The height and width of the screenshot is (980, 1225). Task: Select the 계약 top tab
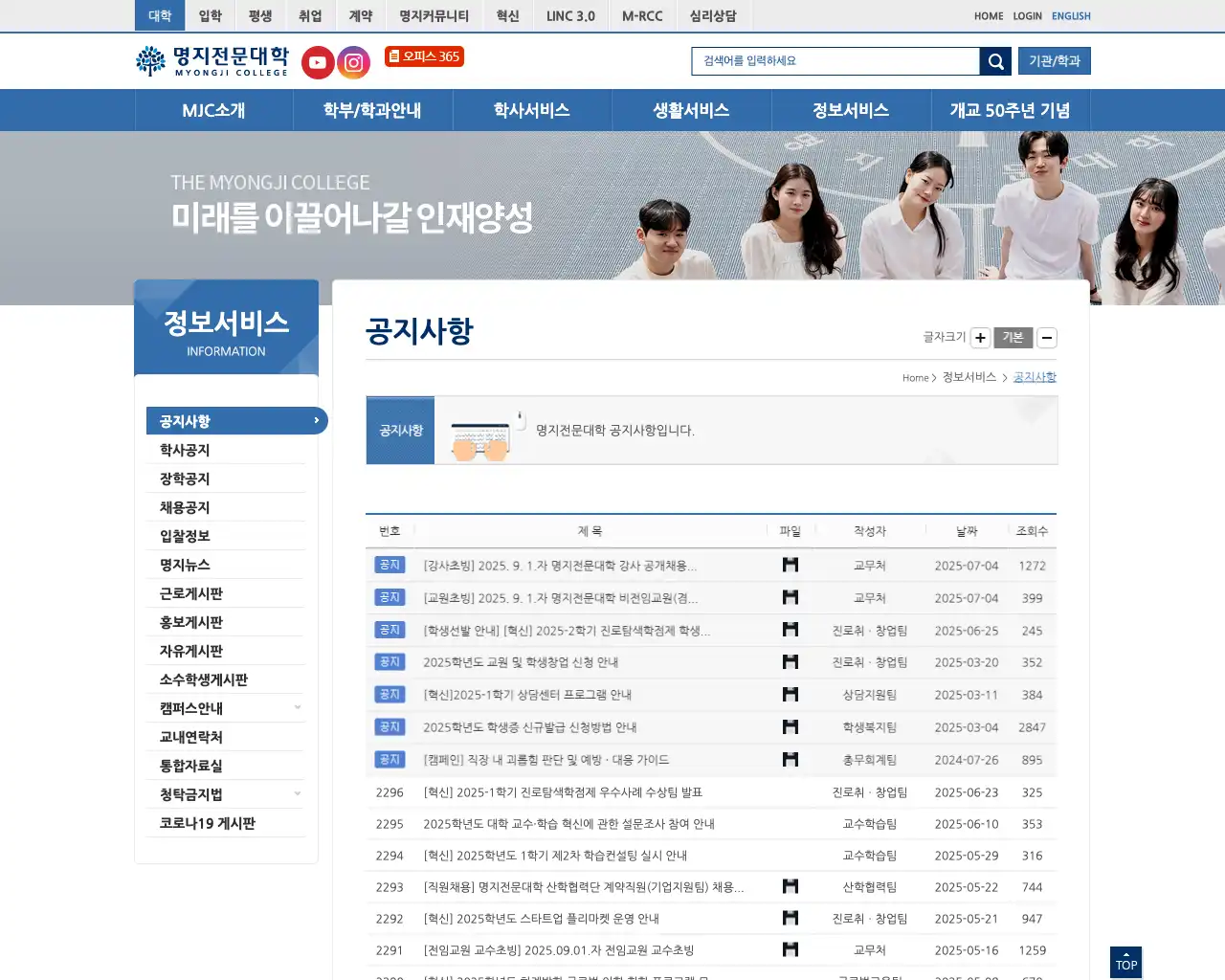click(361, 15)
